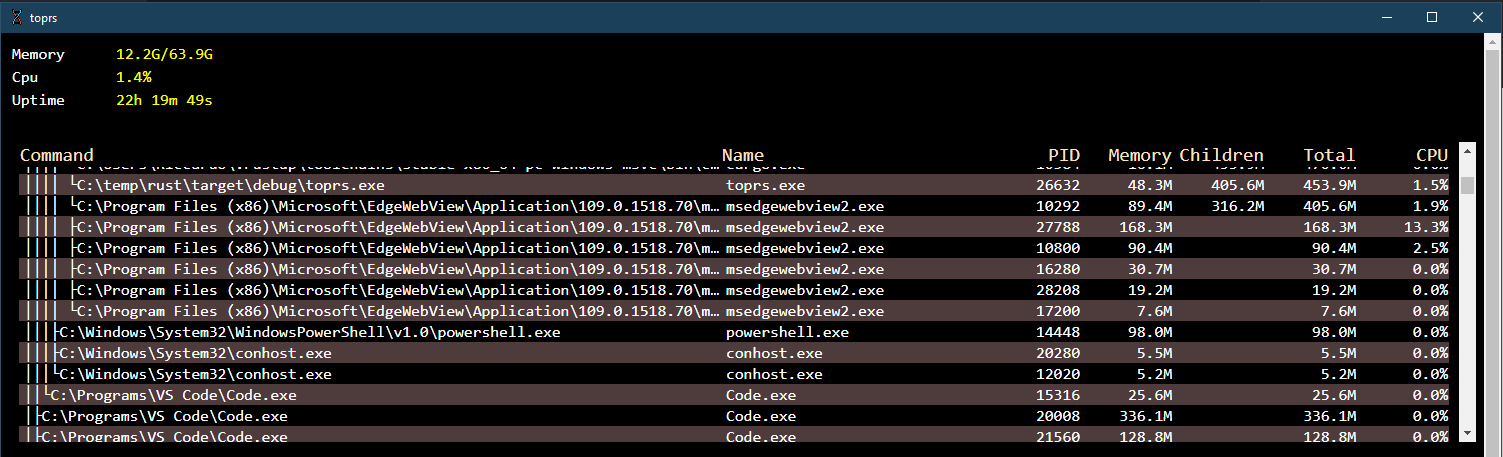Sort by the Command column header

point(57,155)
